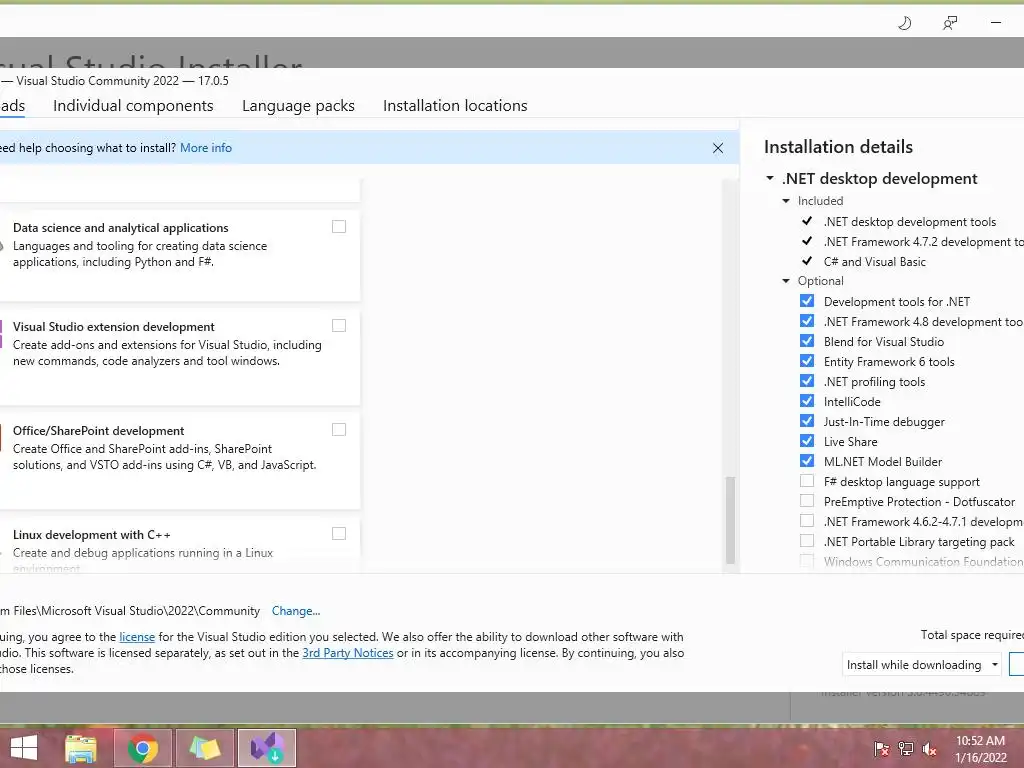Collapse the Optional components list
Image resolution: width=1024 pixels, height=768 pixels.
[x=786, y=281]
